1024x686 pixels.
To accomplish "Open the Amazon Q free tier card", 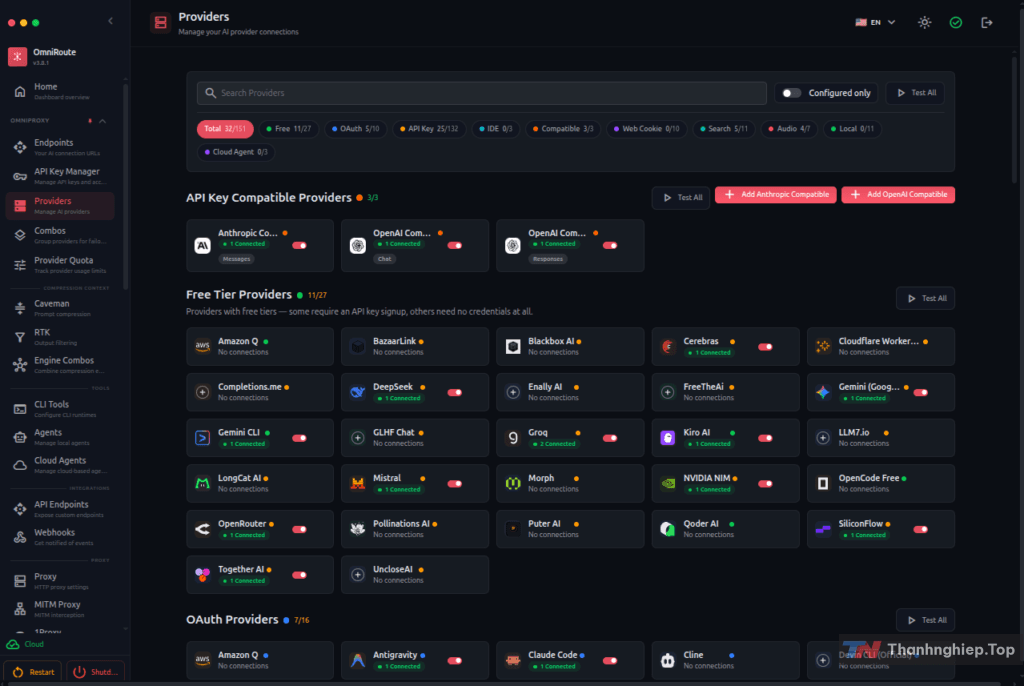I will click(x=260, y=346).
